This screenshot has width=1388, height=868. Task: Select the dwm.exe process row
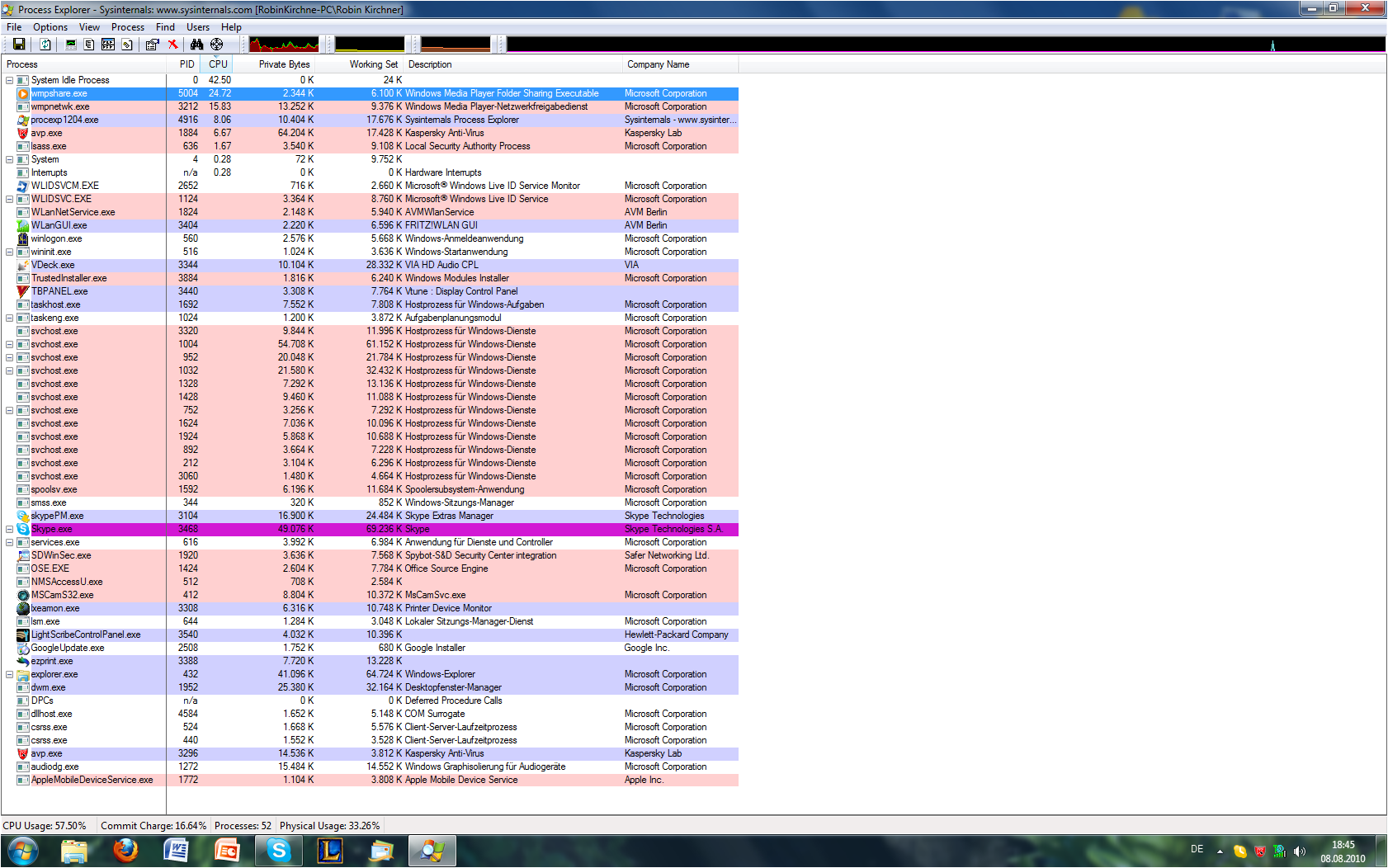coord(370,688)
